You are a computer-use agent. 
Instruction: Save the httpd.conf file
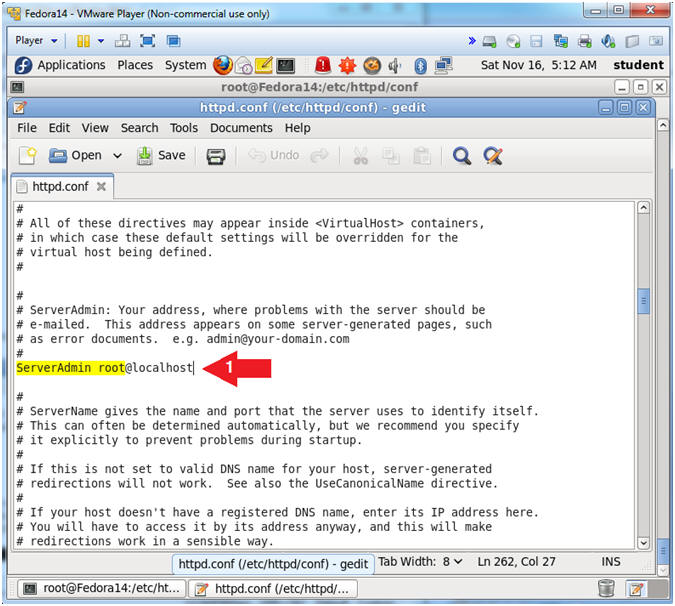click(161, 155)
